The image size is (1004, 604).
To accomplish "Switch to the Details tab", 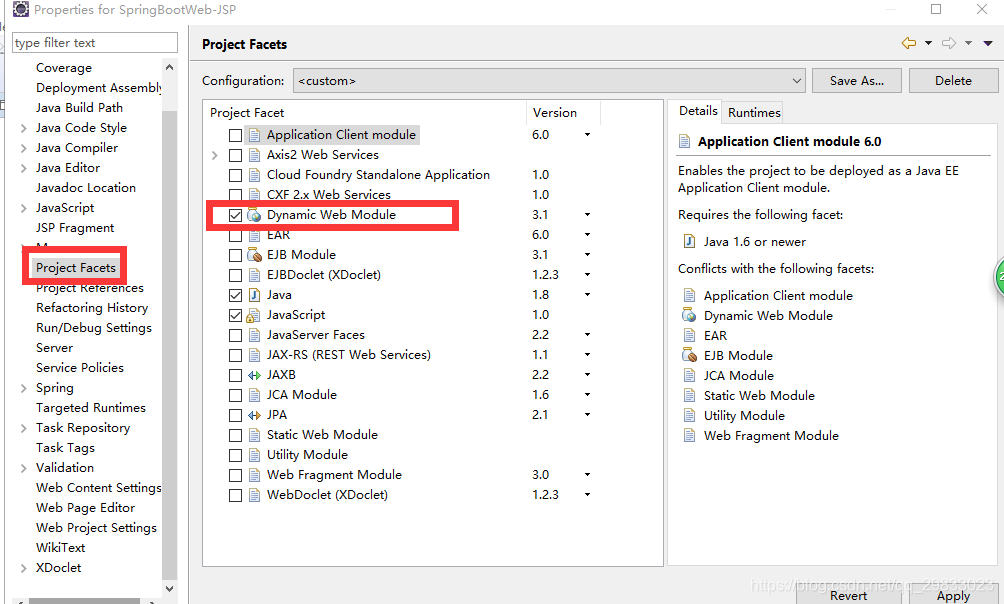I will pyautogui.click(x=697, y=111).
